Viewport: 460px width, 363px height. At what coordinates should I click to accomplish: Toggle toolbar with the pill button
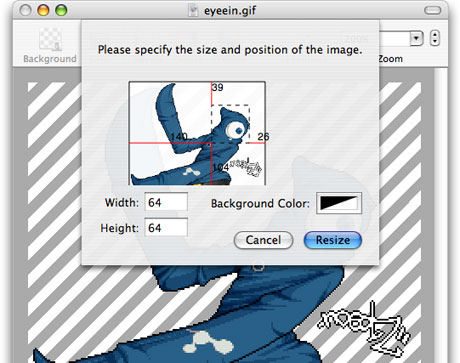[x=432, y=10]
